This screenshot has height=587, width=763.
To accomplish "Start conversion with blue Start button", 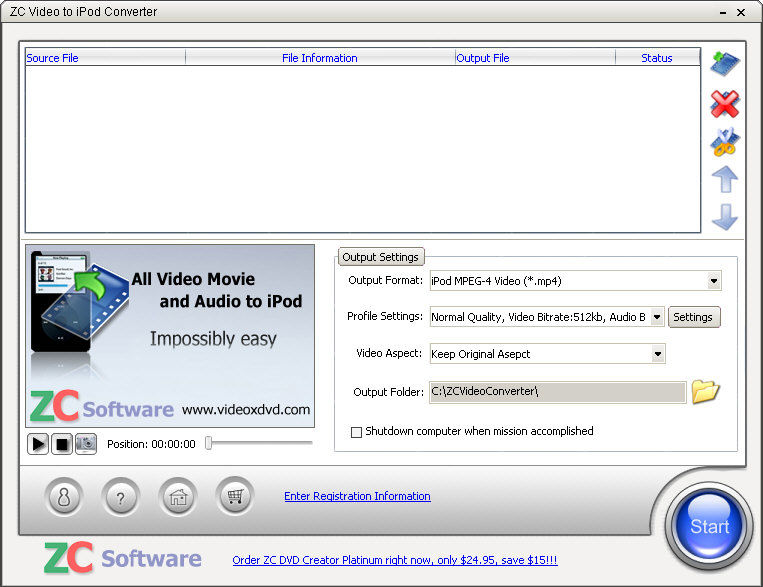I will [x=709, y=526].
